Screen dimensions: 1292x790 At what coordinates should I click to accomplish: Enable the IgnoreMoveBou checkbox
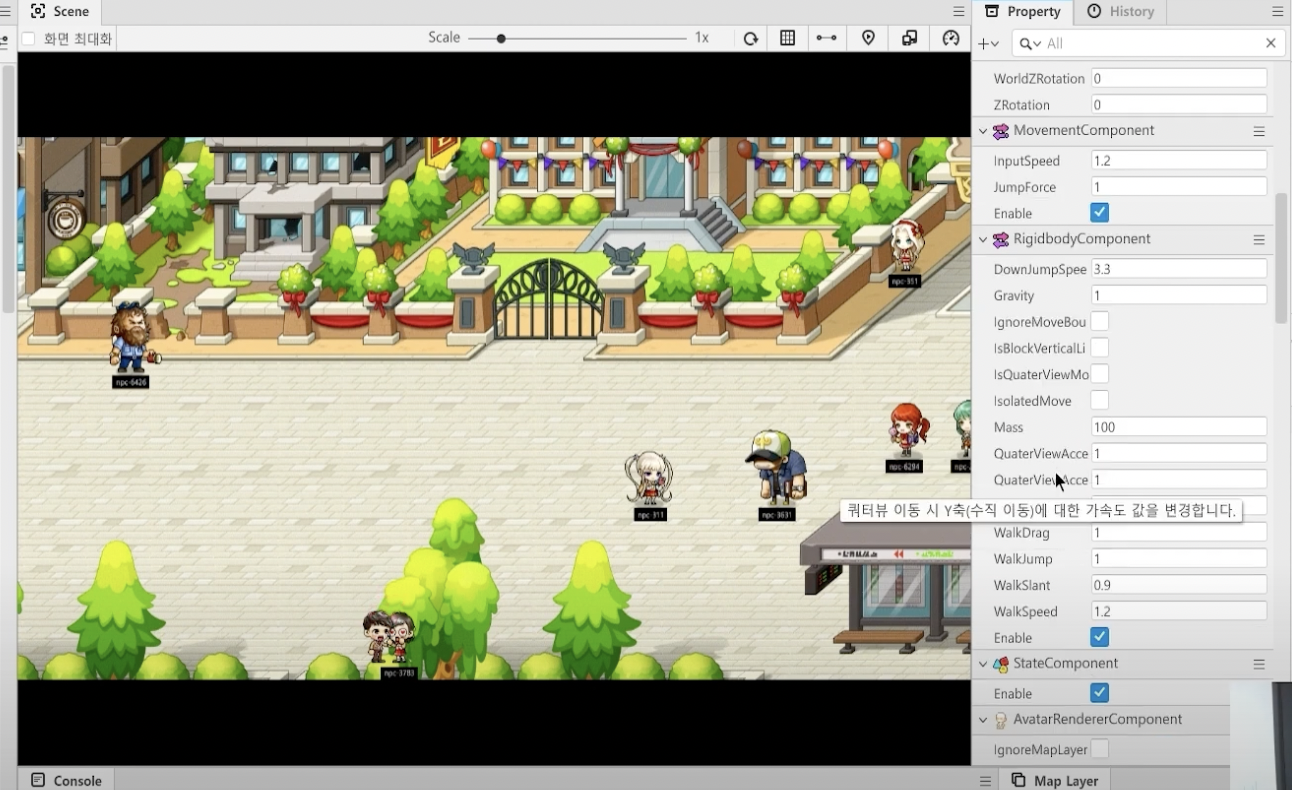(x=1099, y=321)
